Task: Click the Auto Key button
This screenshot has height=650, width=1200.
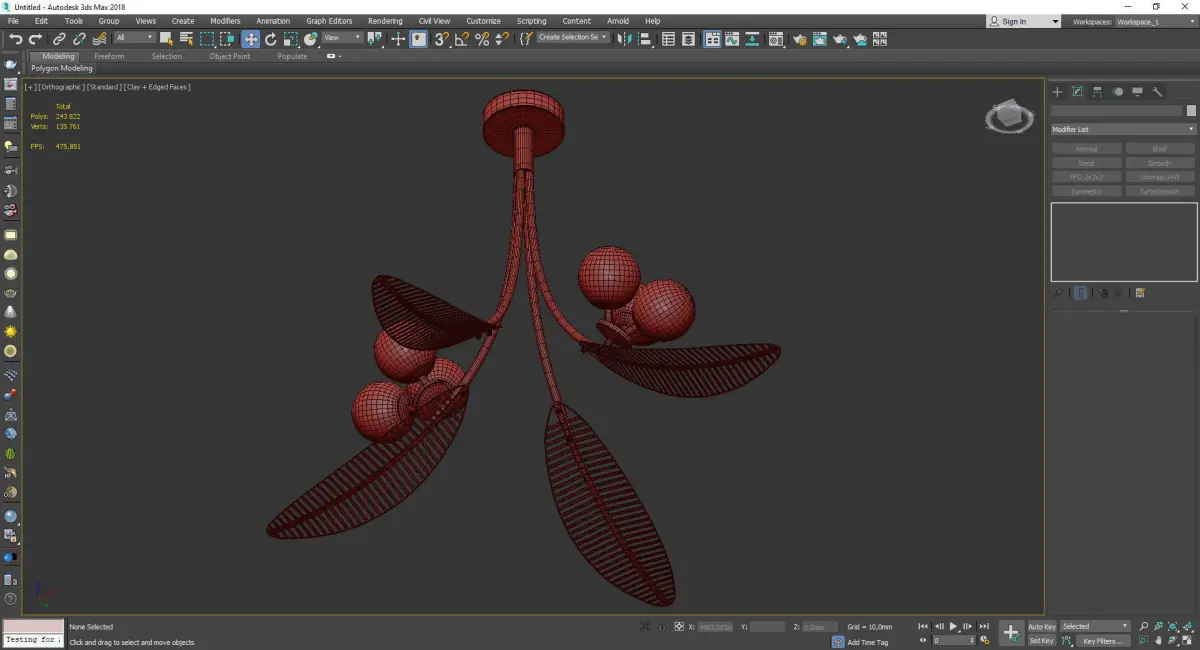Action: point(1042,626)
